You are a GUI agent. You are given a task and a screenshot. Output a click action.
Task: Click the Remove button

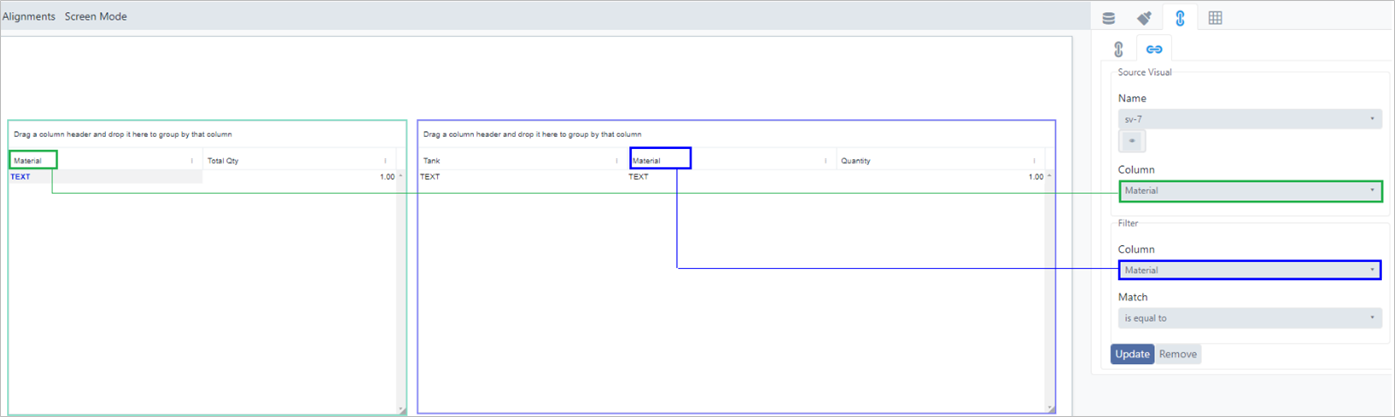[1178, 354]
